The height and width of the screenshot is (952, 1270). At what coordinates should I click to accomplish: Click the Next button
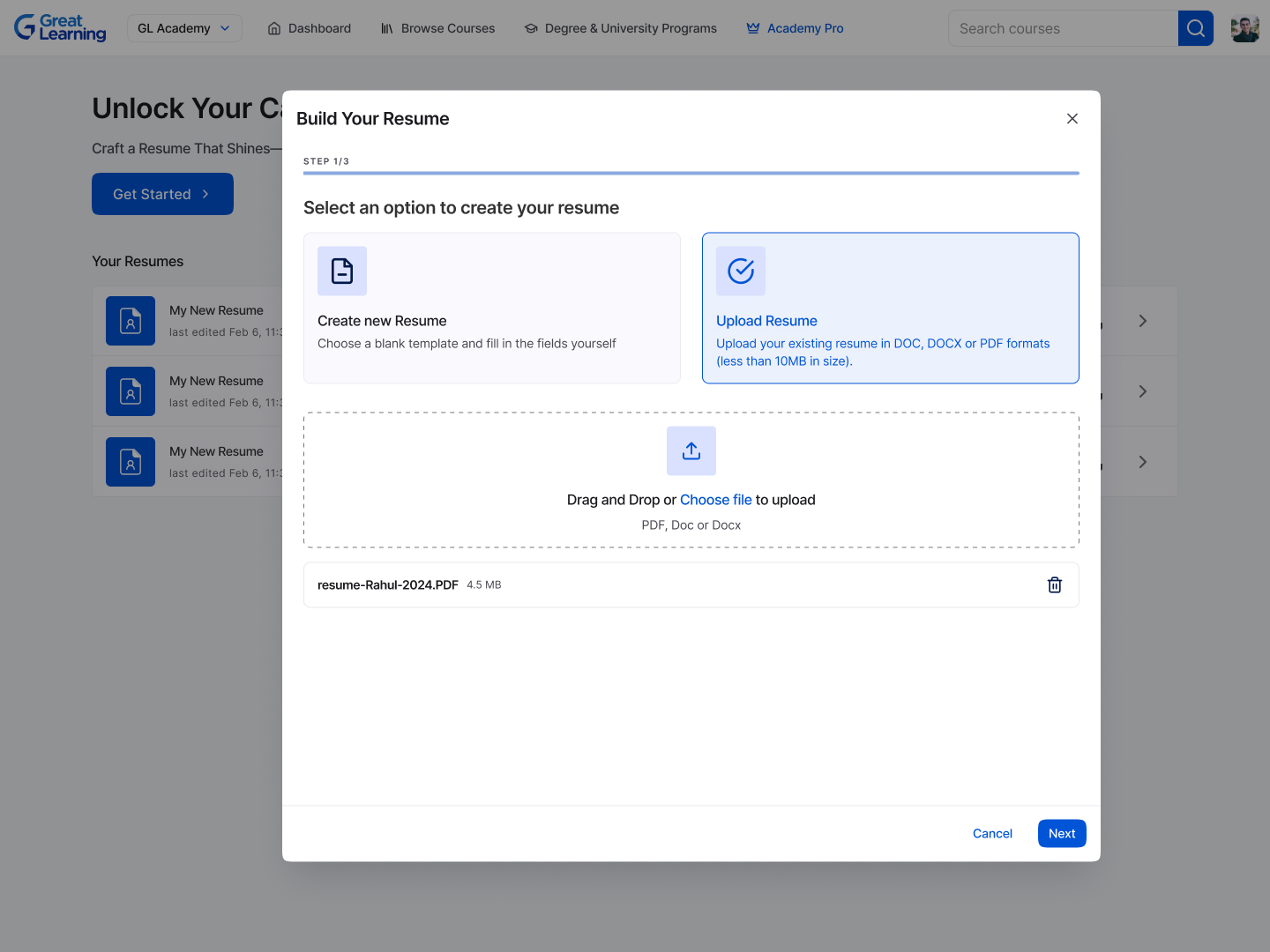pyautogui.click(x=1062, y=834)
